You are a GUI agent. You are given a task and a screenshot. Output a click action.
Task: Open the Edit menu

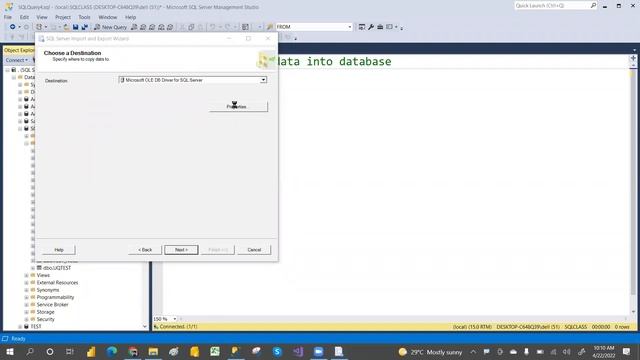pos(24,17)
